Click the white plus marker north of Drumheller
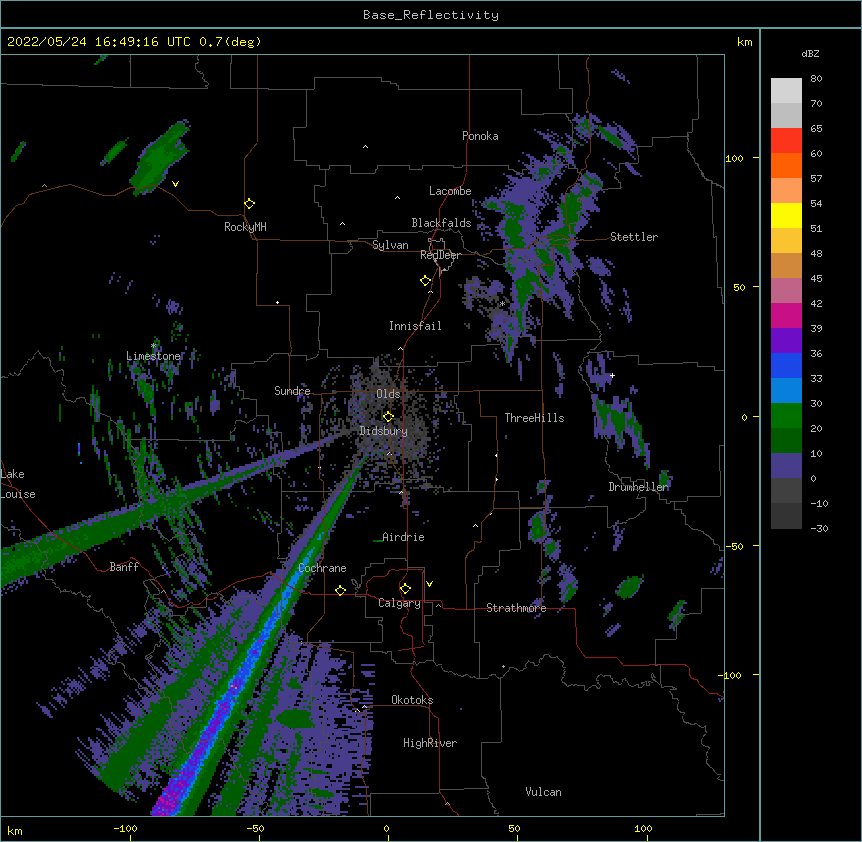The image size is (862, 842). point(612,375)
